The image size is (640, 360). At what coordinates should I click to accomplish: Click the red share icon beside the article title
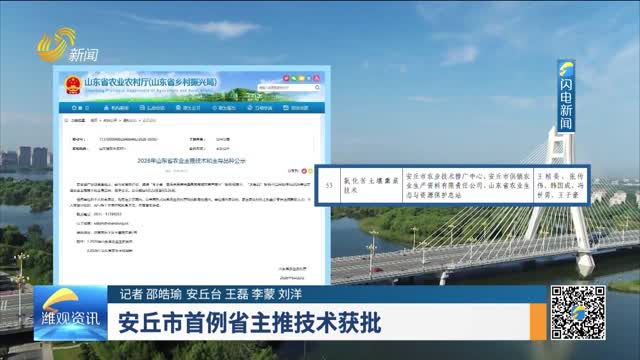coord(304,171)
